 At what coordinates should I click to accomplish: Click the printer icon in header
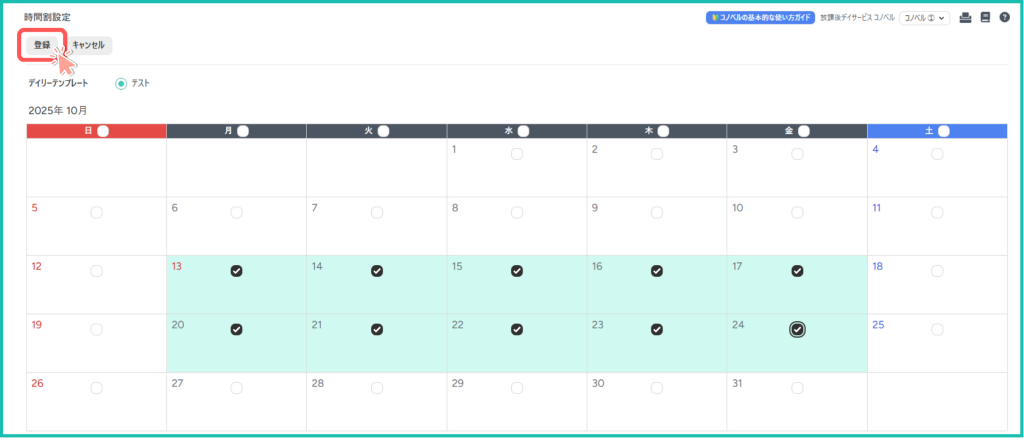pos(966,18)
